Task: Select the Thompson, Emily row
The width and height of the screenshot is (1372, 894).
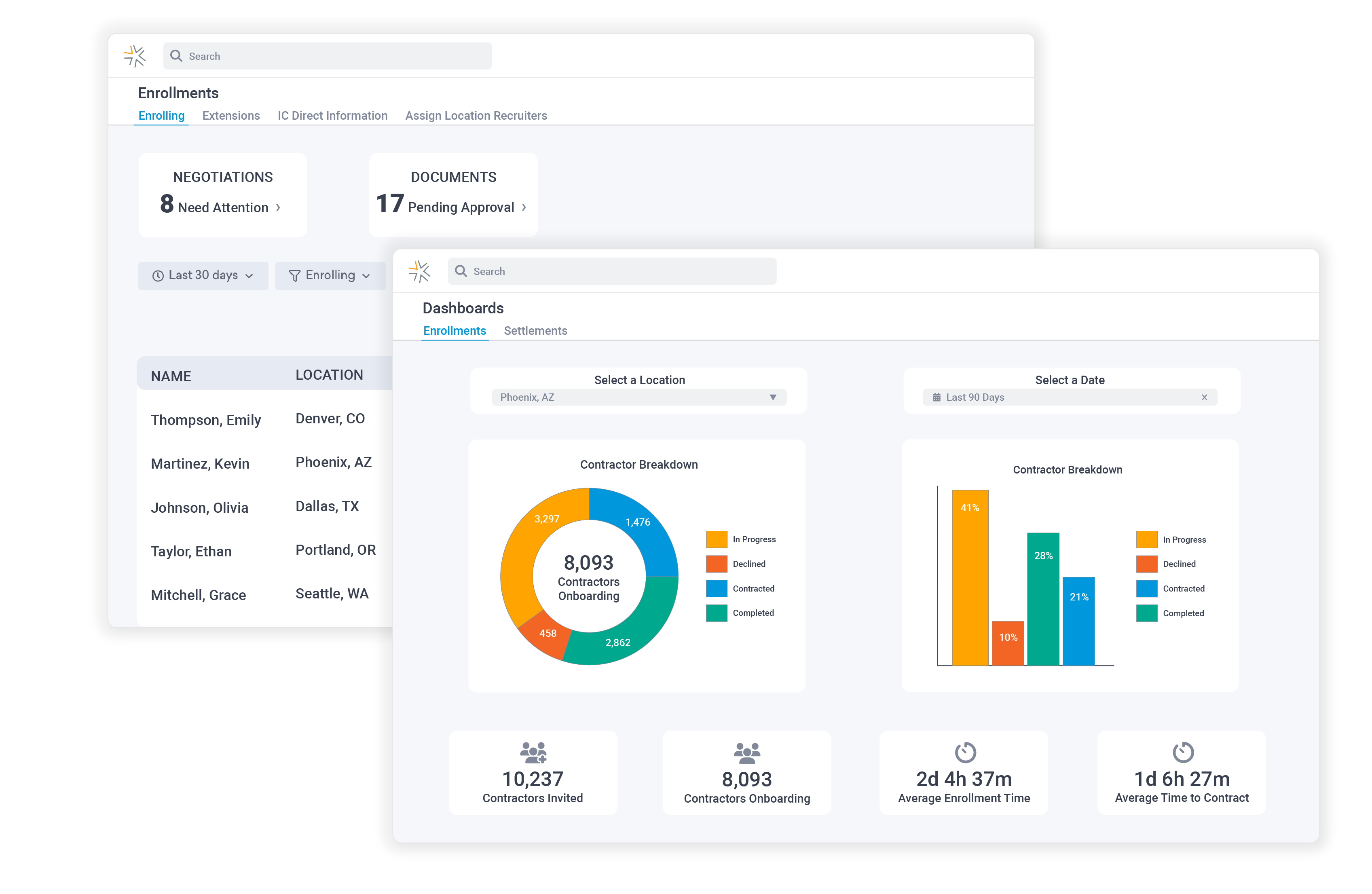Action: pyautogui.click(x=206, y=420)
